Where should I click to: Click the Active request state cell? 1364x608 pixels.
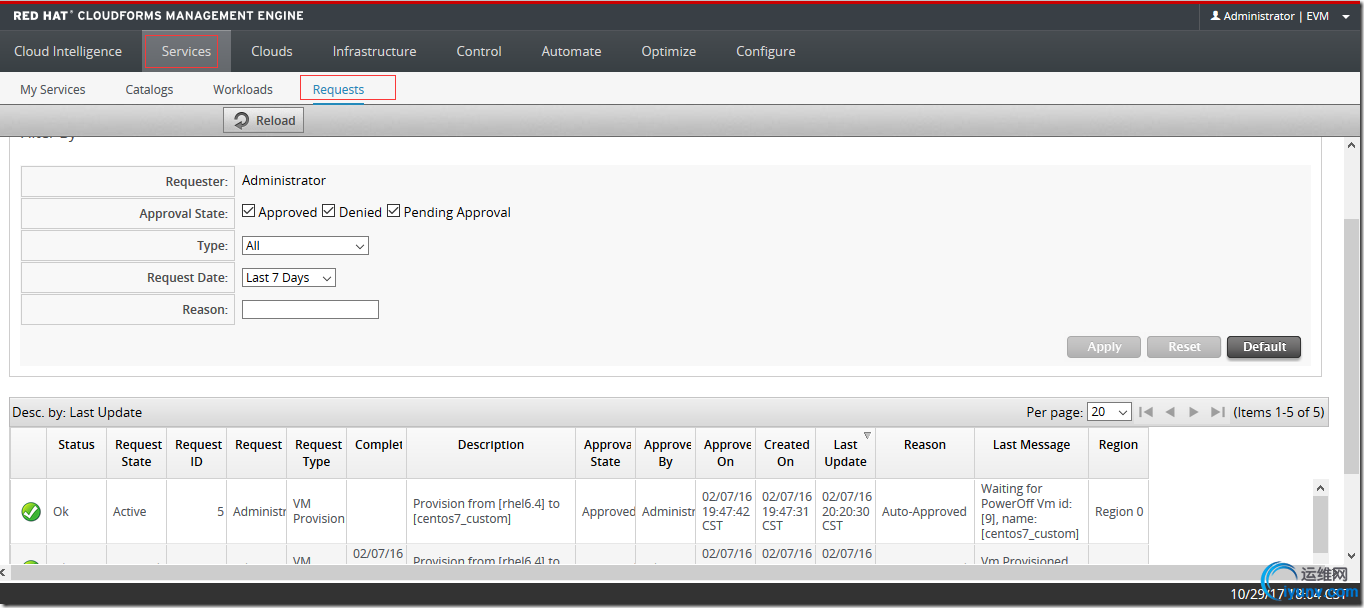pyautogui.click(x=137, y=512)
